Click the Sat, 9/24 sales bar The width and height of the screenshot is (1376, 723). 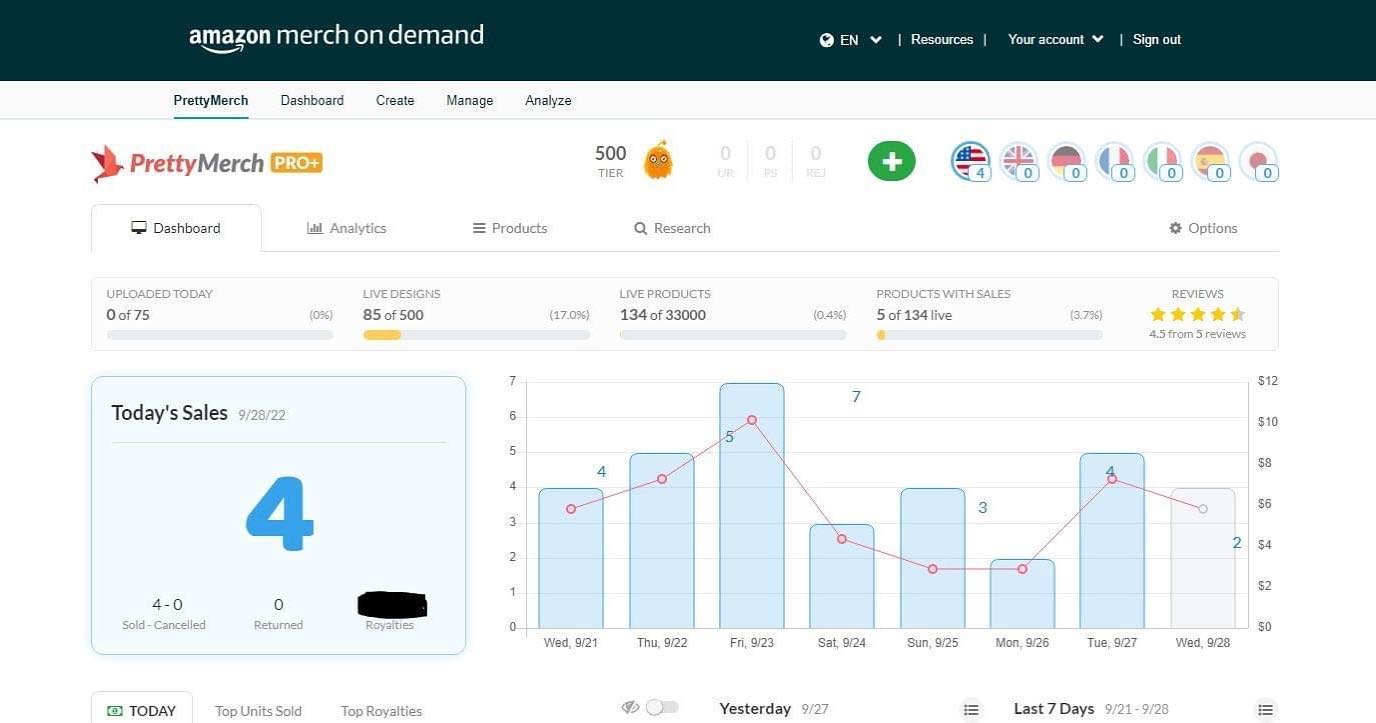coord(842,576)
